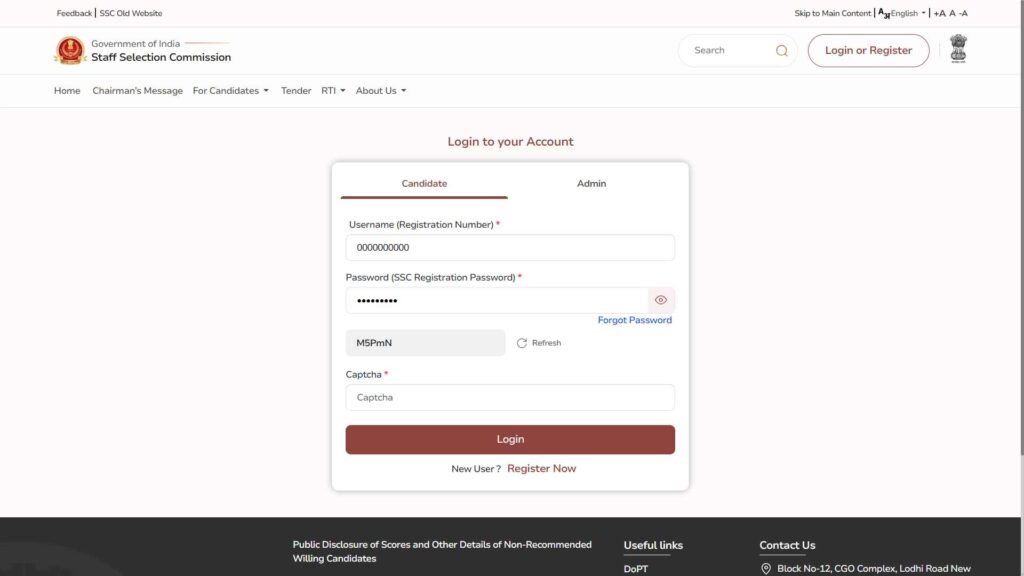Click the Forgot Password link
Screen dimensions: 1024x576
tap(634, 320)
